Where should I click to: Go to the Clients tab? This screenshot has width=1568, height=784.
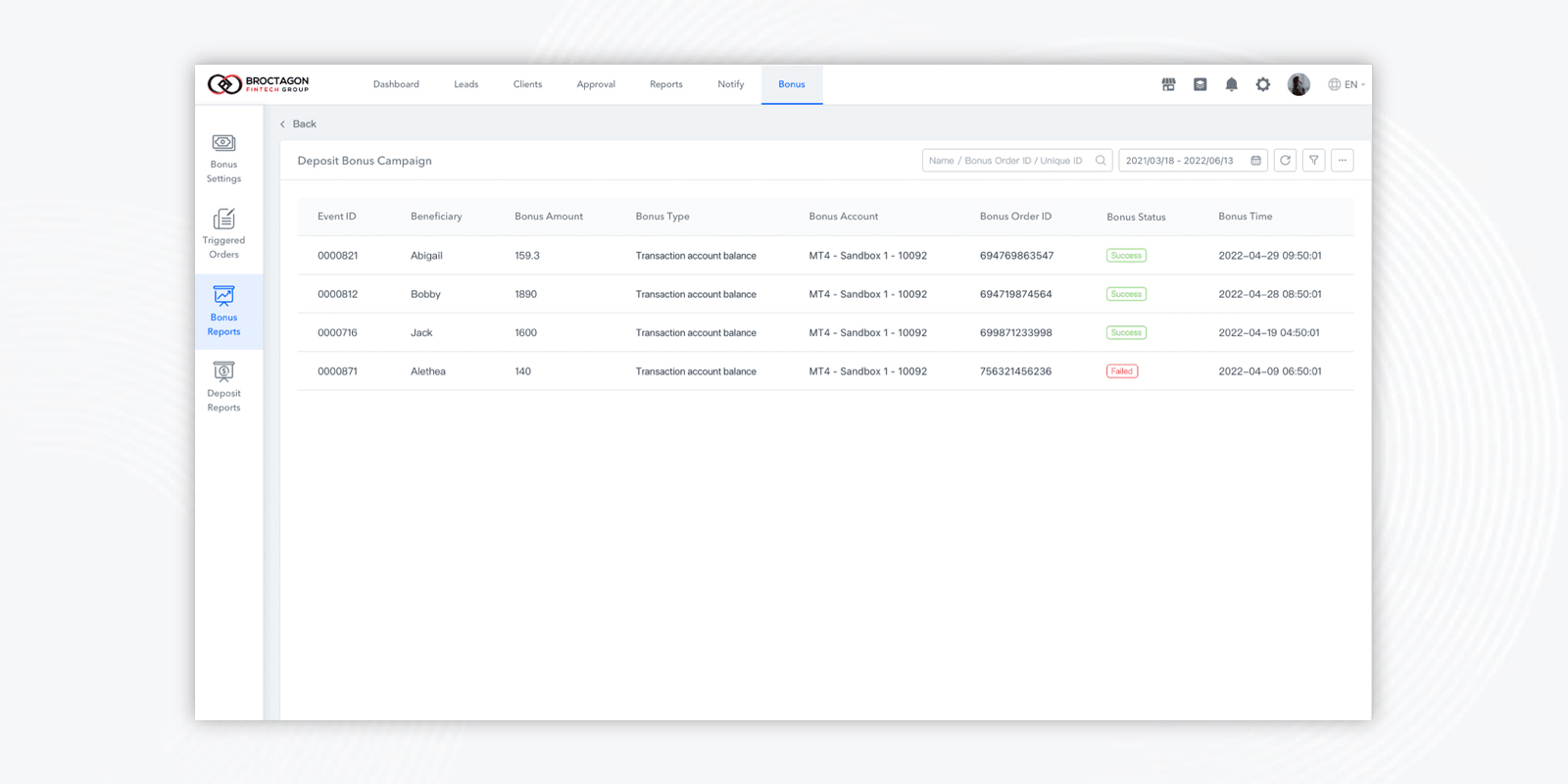527,84
